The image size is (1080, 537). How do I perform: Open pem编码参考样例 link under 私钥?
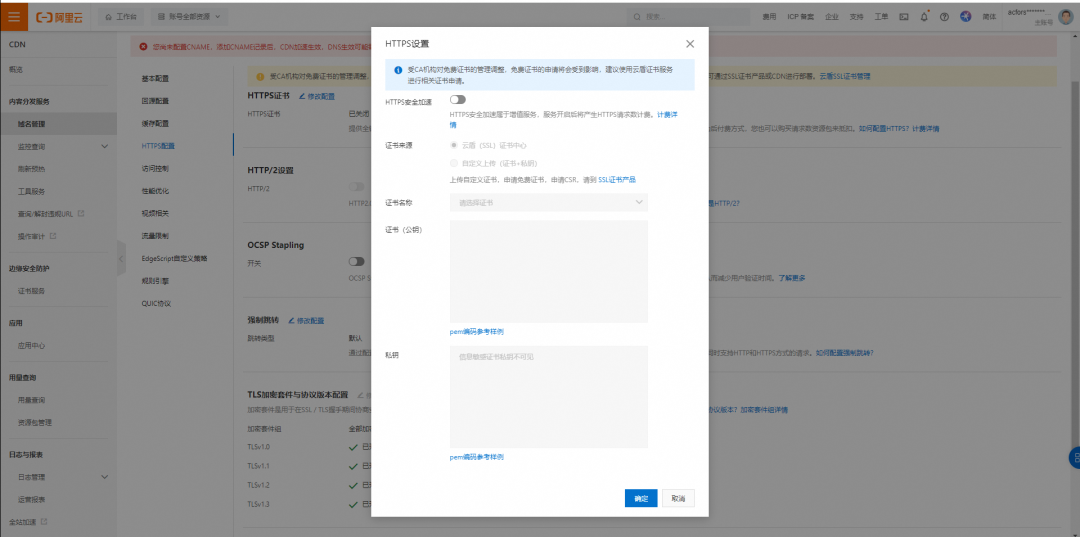click(x=477, y=457)
